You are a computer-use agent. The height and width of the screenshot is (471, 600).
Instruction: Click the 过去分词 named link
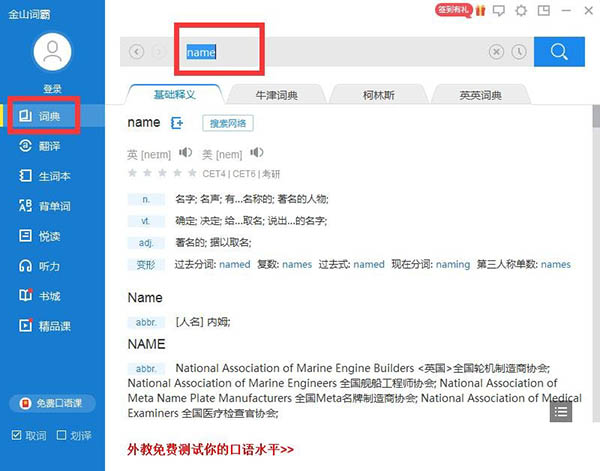pos(235,264)
